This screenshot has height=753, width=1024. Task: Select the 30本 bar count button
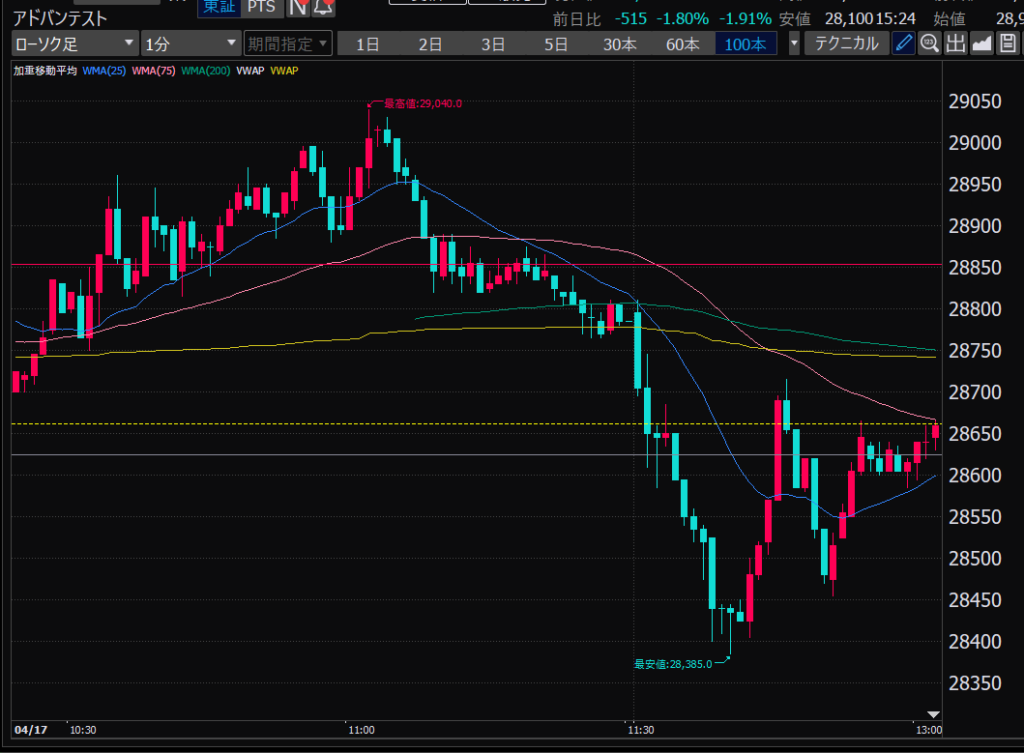619,43
